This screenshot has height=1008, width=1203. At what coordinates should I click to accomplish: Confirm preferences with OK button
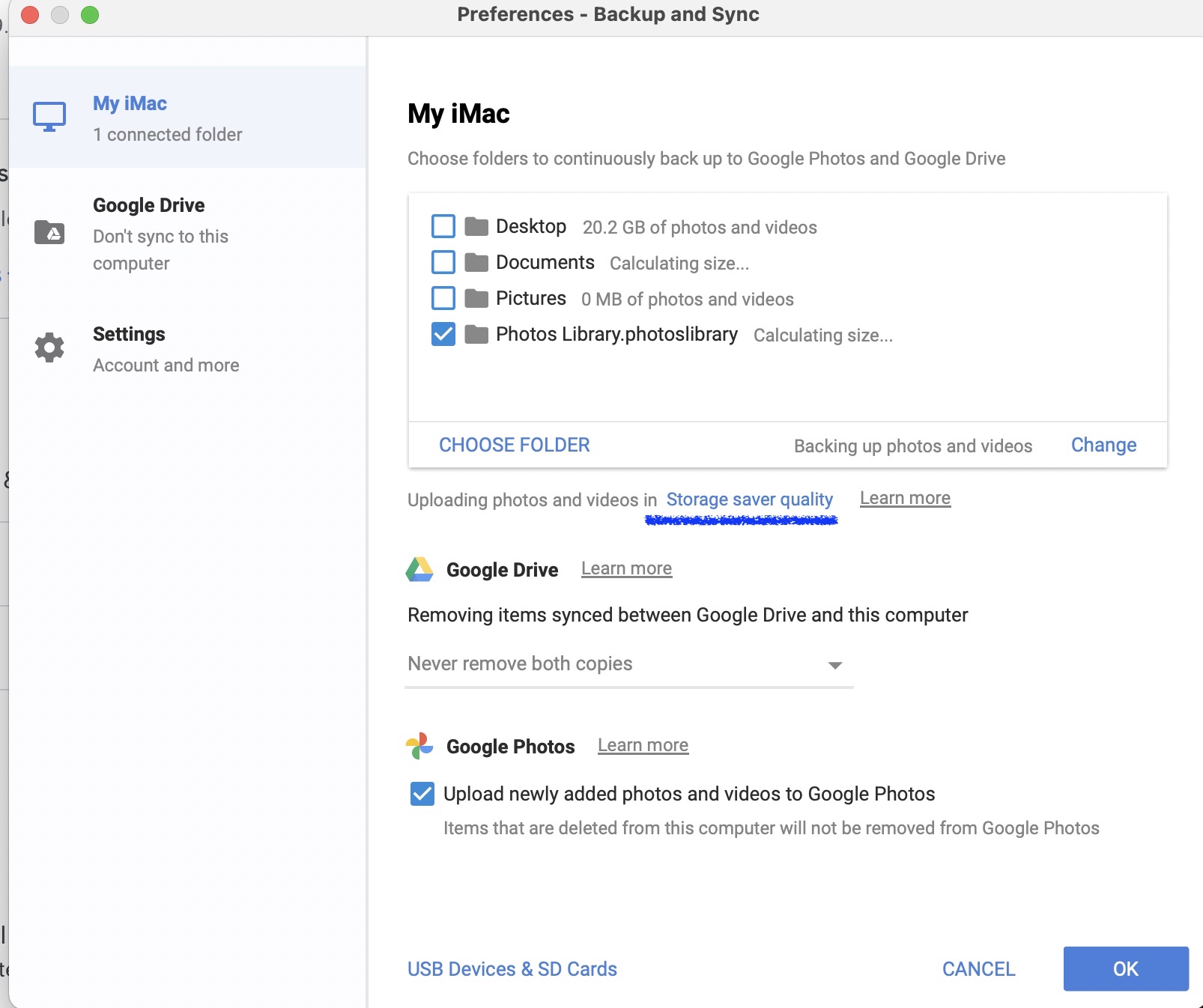pos(1126,969)
